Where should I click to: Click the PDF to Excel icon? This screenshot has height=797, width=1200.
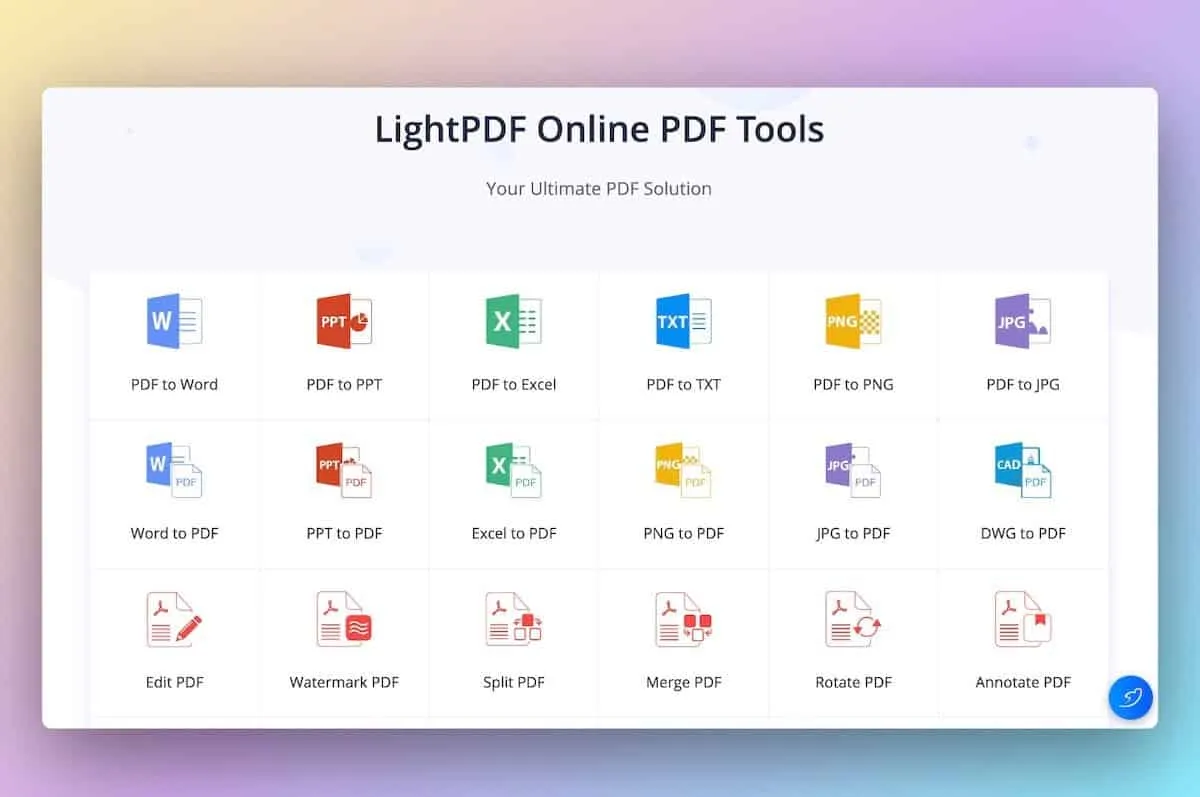tap(514, 320)
